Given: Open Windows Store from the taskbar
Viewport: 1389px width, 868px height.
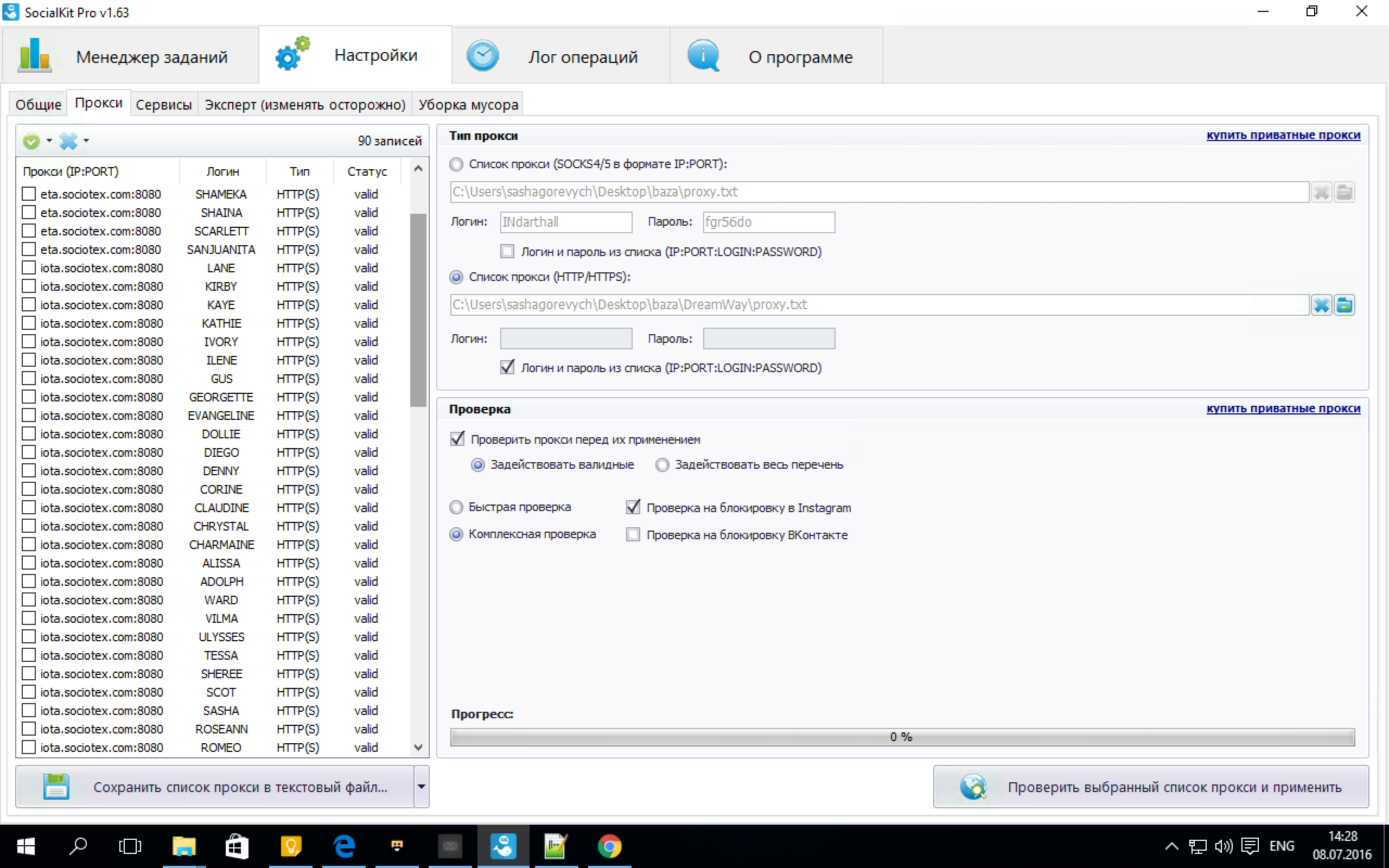Looking at the screenshot, I should (x=237, y=846).
